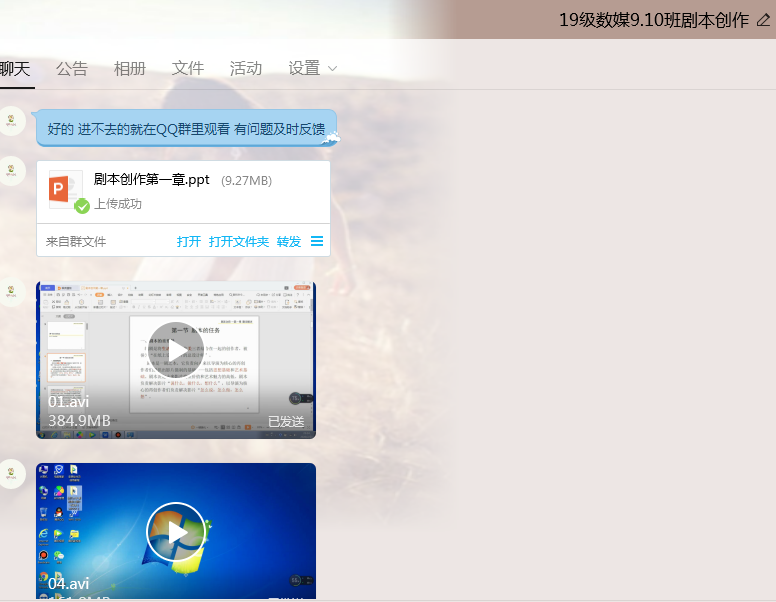Click the 剧本创作第一章.ppt file name
Image resolution: width=776 pixels, height=602 pixels.
click(x=151, y=180)
